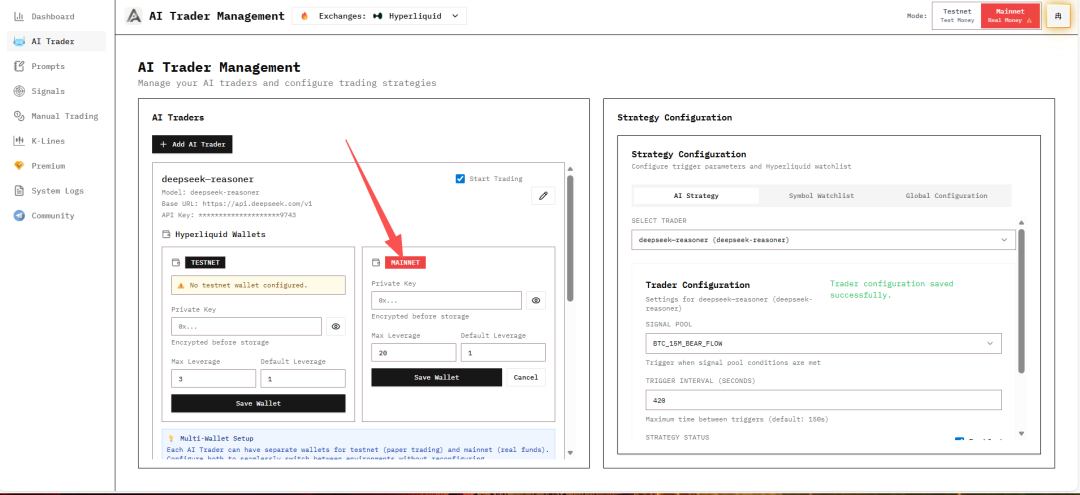
Task: Click the Dashboard icon in sidebar
Action: [19, 17]
